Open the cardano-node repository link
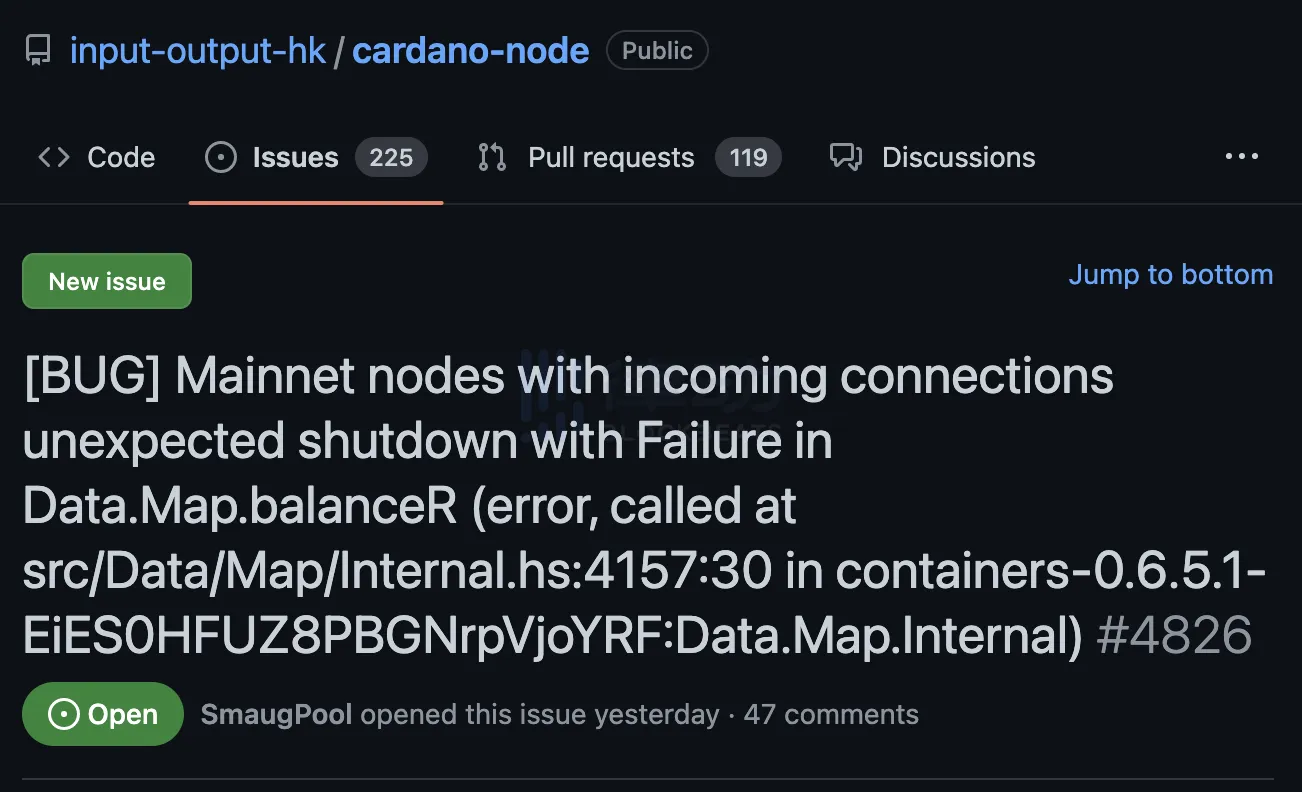 (471, 50)
